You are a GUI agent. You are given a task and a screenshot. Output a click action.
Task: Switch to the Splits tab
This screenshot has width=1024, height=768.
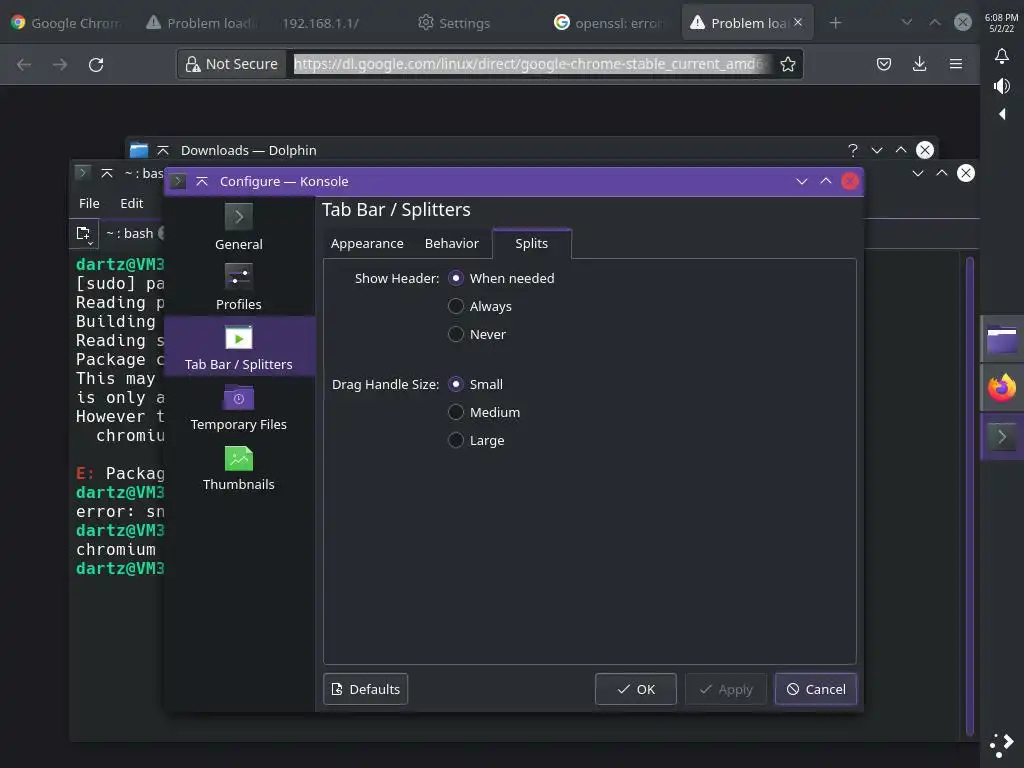point(532,244)
